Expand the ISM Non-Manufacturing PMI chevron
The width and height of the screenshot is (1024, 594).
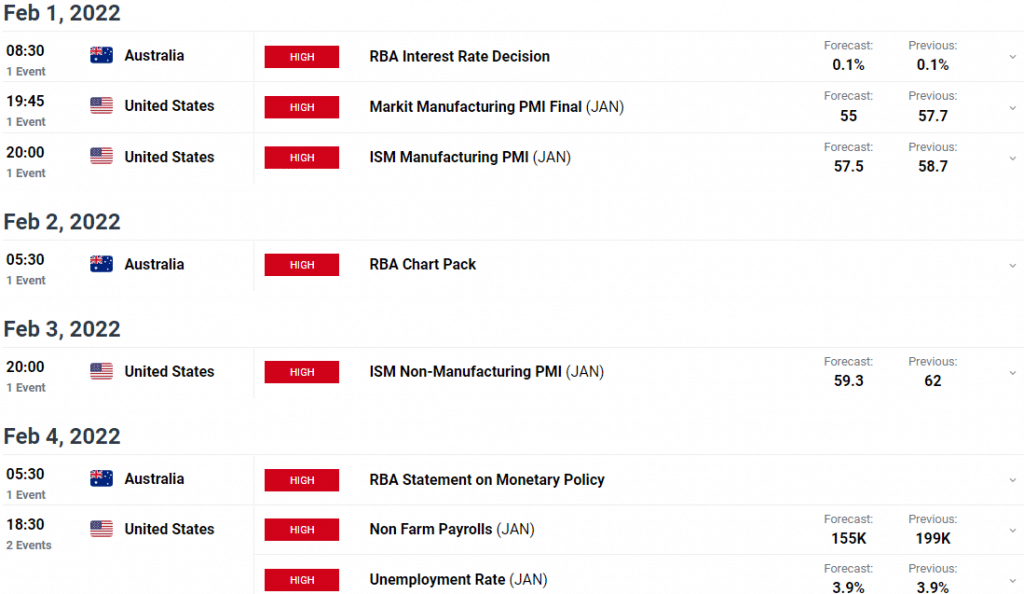1012,373
